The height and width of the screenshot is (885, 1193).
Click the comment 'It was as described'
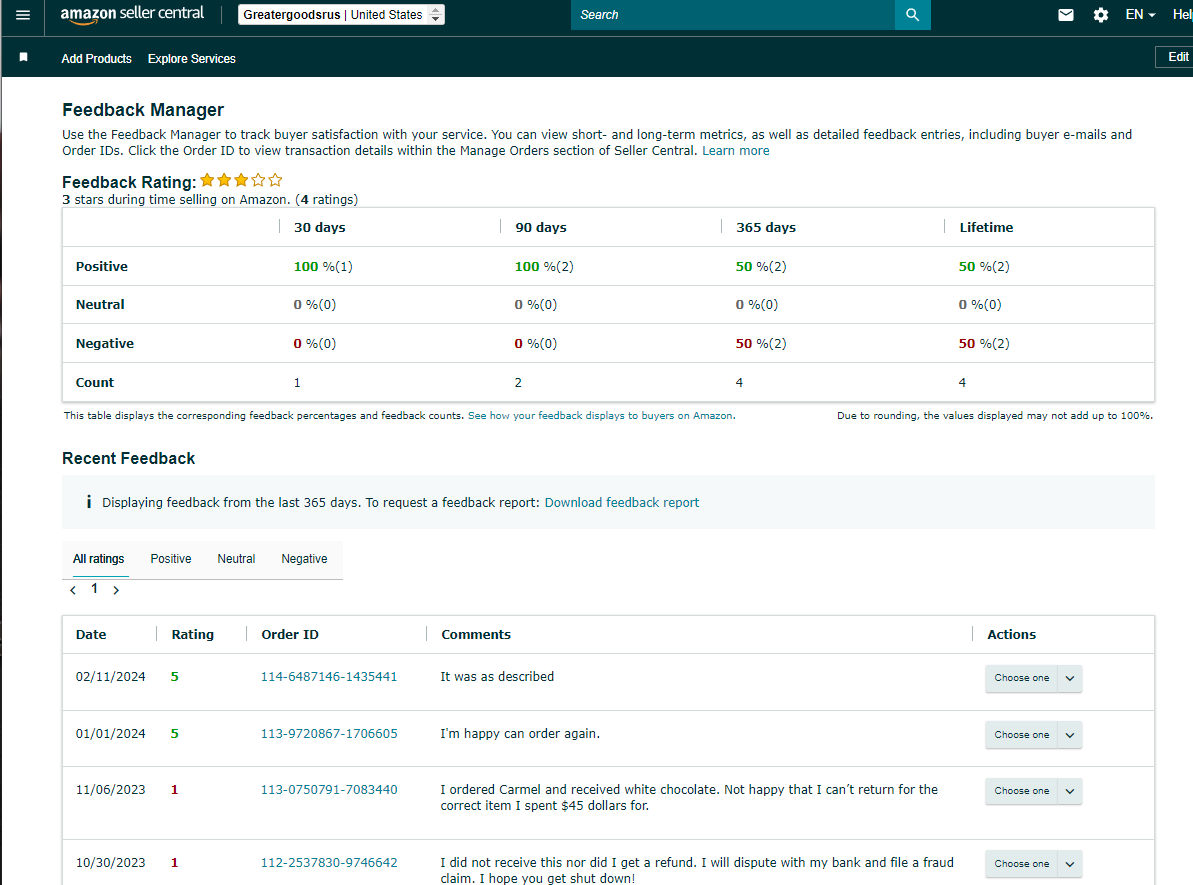click(497, 676)
